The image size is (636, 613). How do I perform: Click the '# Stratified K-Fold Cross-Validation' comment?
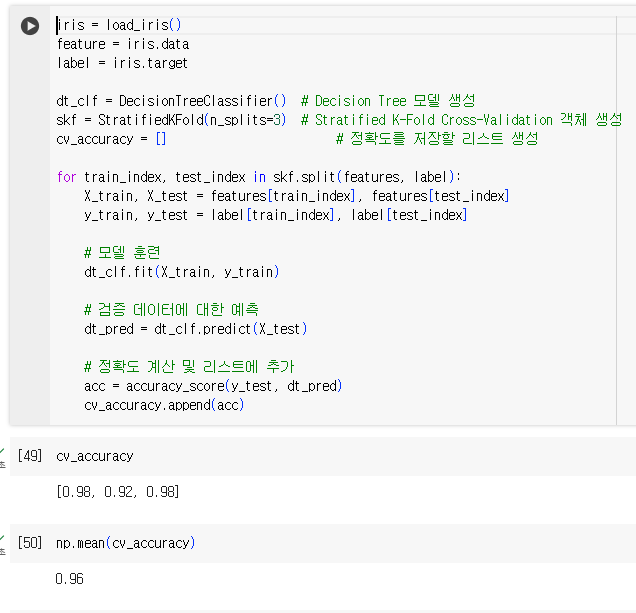tap(461, 120)
